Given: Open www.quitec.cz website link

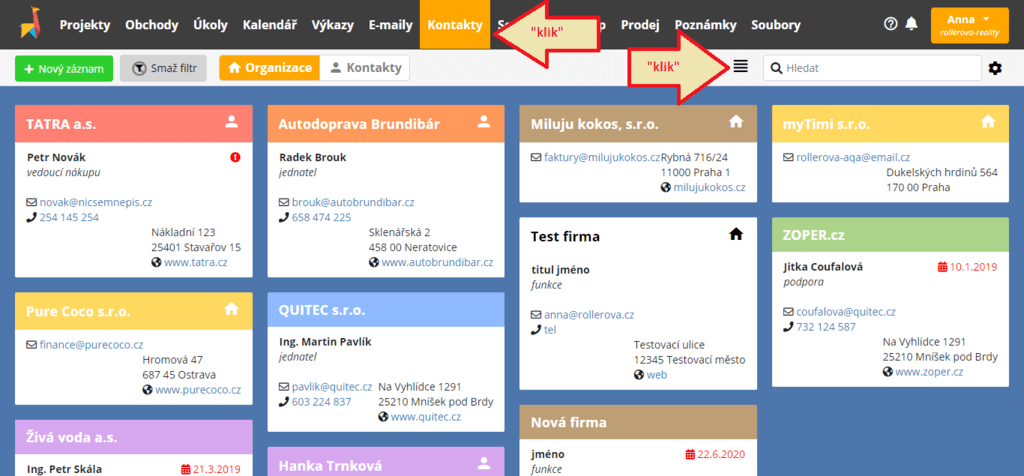Looking at the screenshot, I should click(x=426, y=417).
